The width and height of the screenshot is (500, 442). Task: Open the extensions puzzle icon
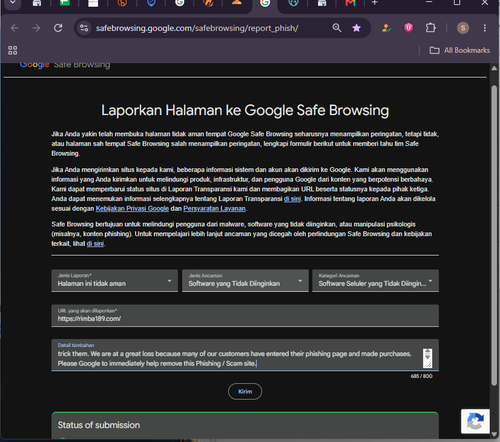430,28
